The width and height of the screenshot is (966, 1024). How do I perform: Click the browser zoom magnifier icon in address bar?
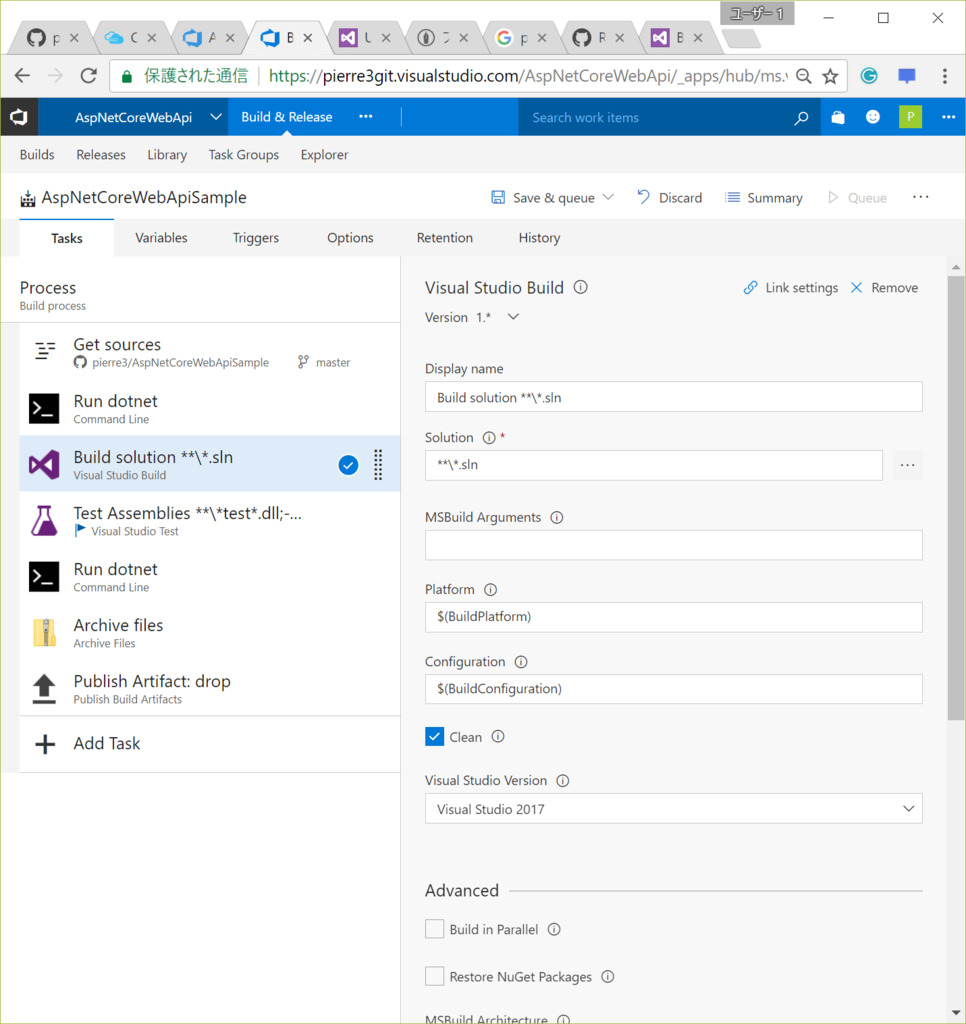click(803, 76)
